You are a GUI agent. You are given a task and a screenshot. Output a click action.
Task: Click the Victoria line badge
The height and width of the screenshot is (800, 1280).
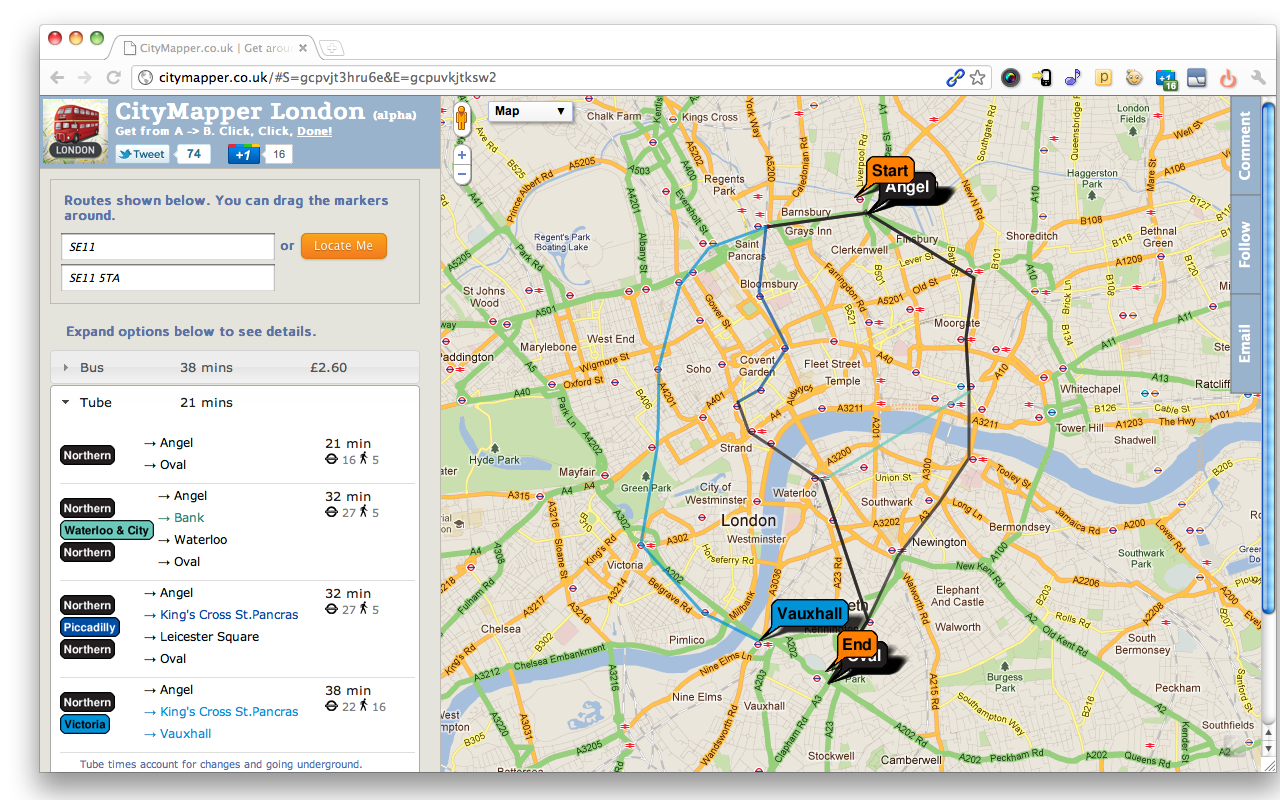click(85, 724)
